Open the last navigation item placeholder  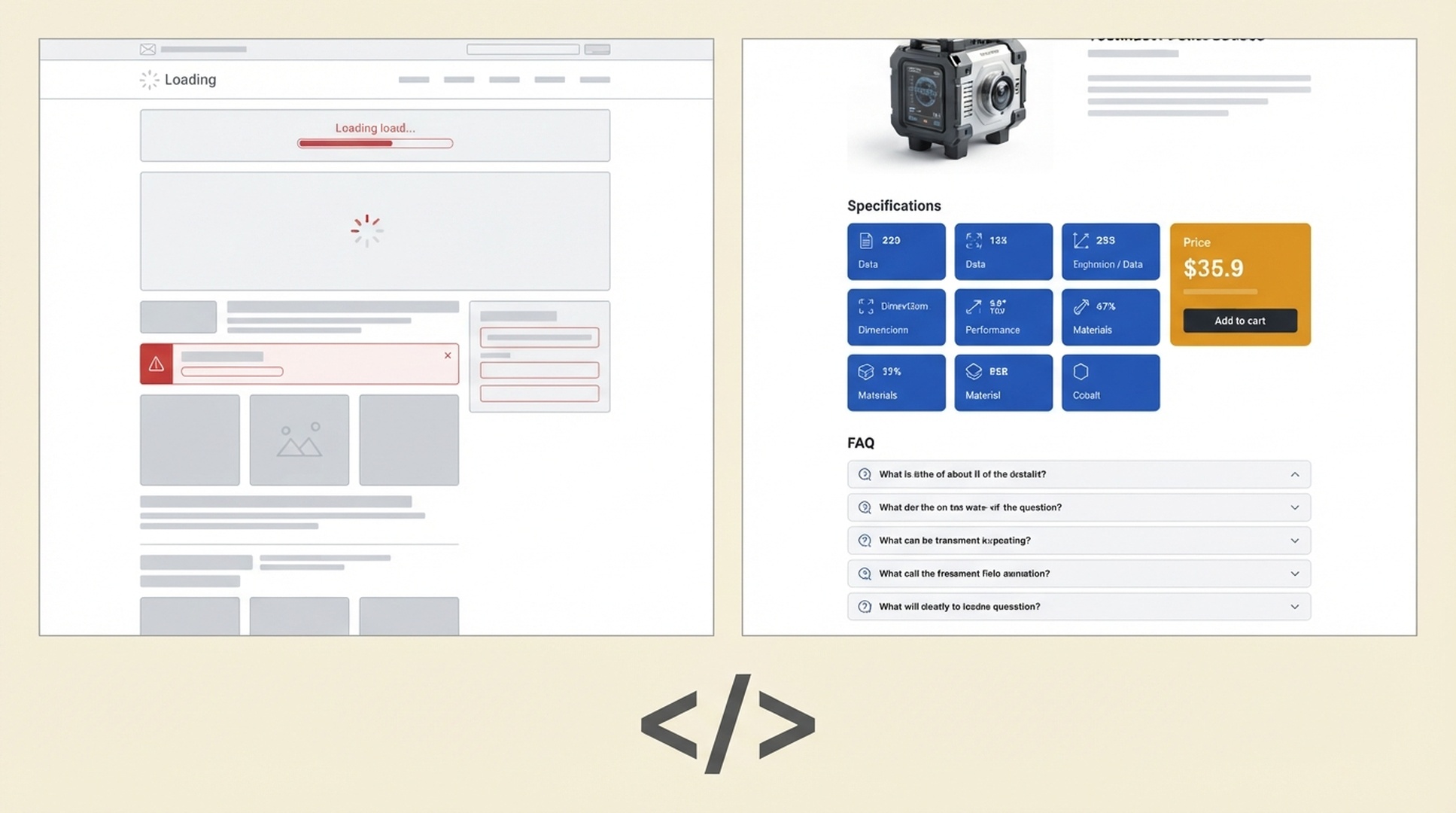point(595,80)
